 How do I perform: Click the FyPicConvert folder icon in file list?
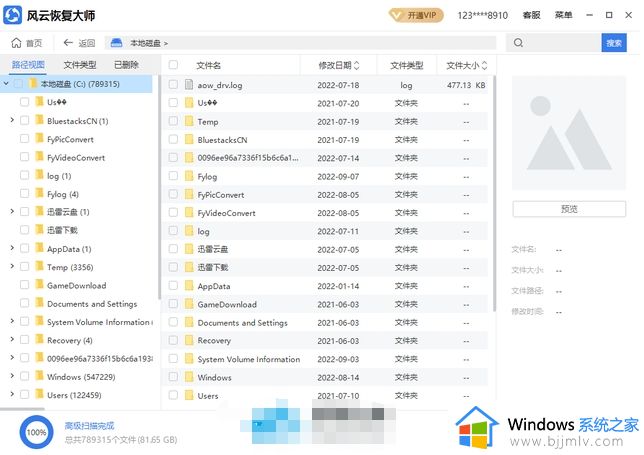[189, 195]
